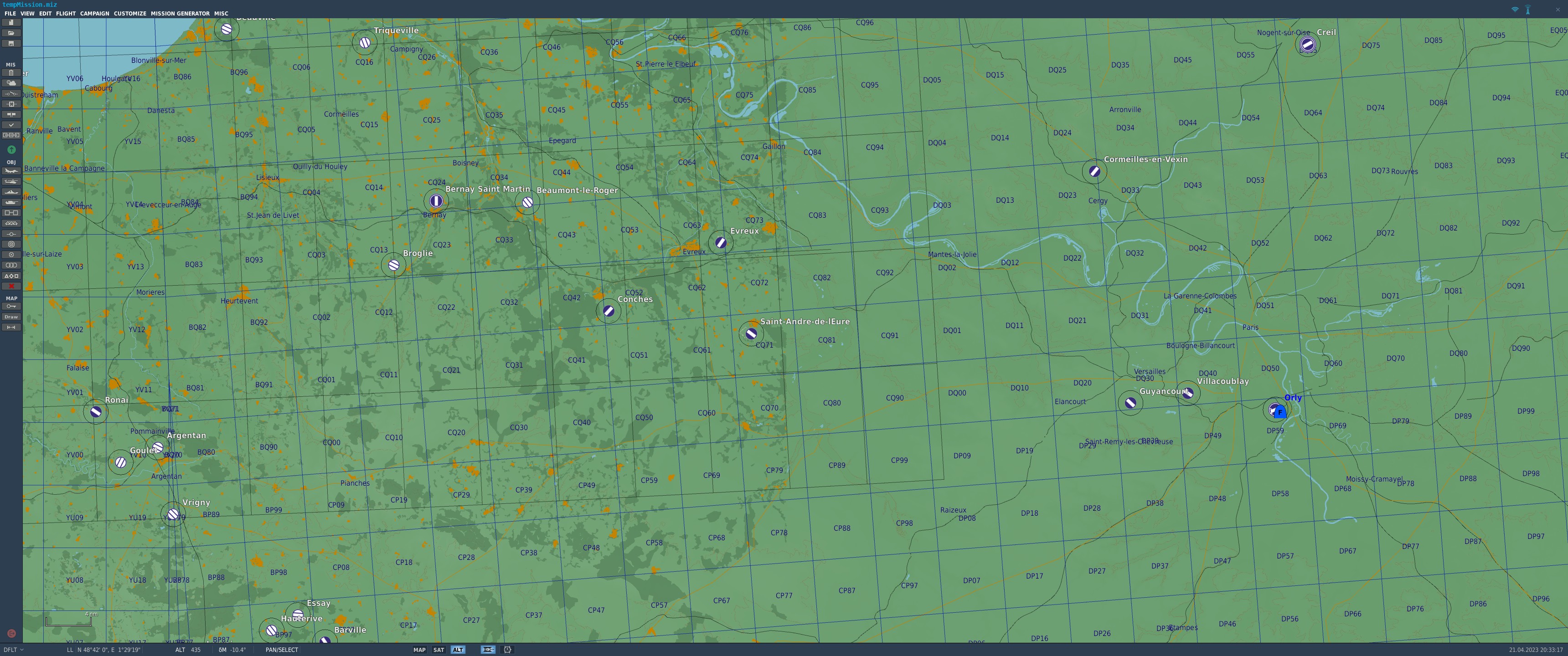The height and width of the screenshot is (656, 1568).
Task: Open the required modules chain icon
Action: pyautogui.click(x=11, y=135)
